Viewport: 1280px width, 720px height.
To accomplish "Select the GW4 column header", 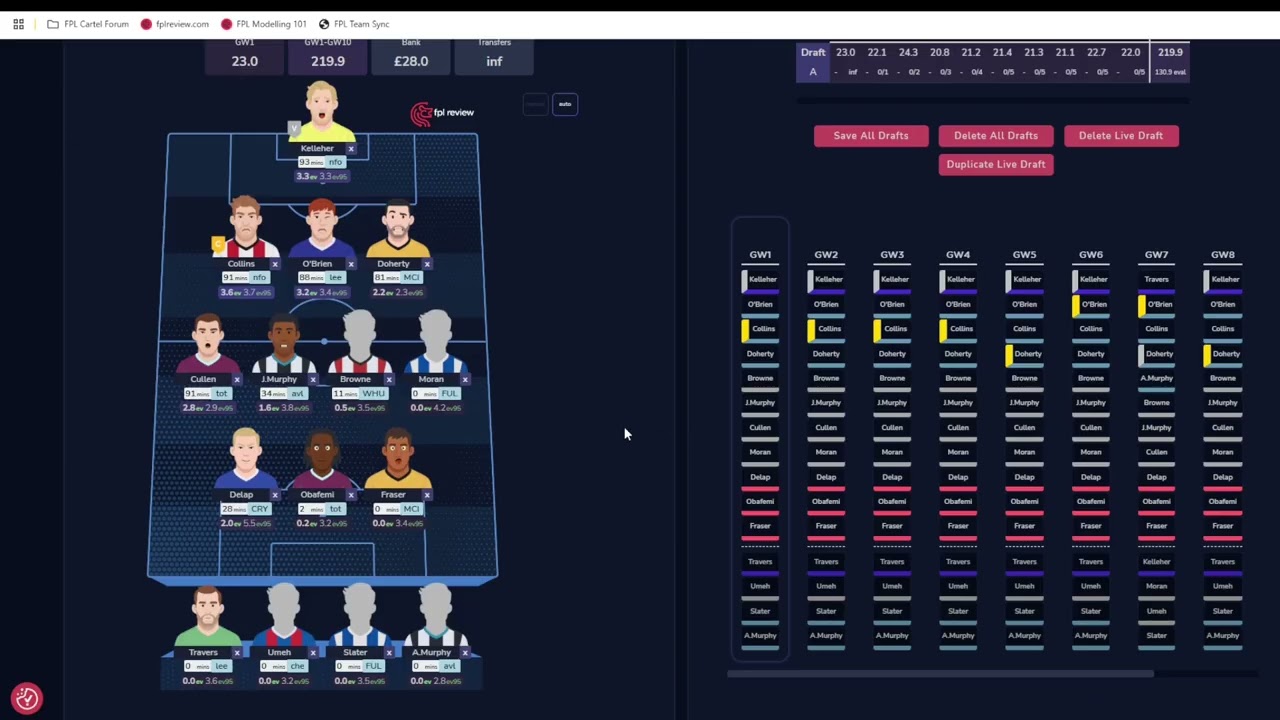I will (958, 255).
